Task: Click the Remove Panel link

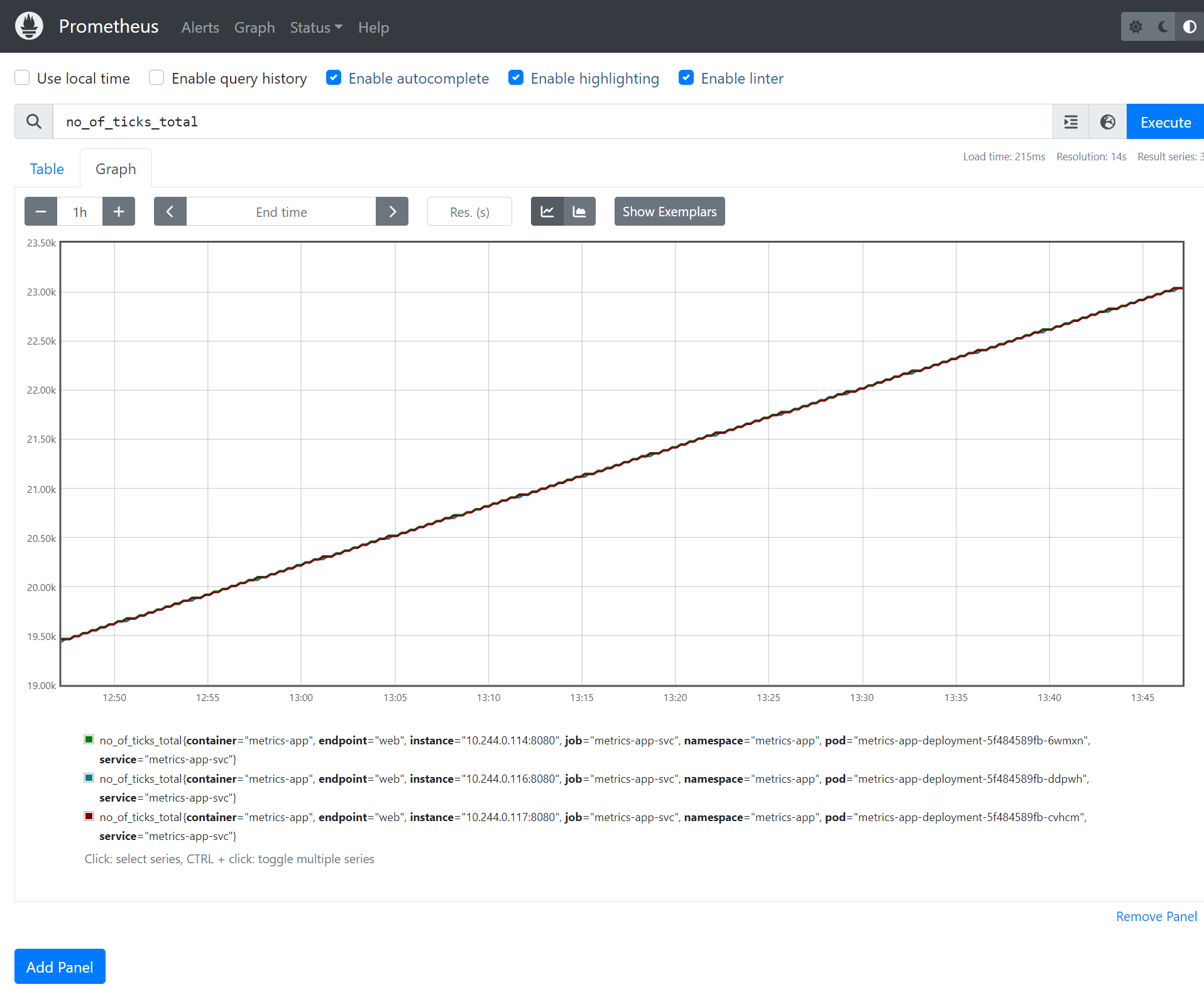Action: click(x=1156, y=917)
